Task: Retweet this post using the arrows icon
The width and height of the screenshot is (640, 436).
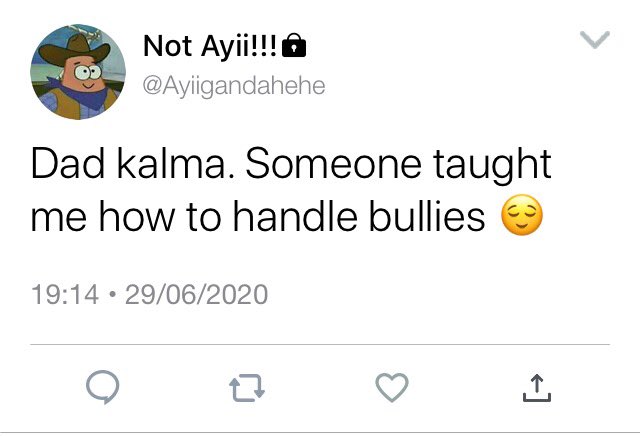Action: click(x=247, y=387)
